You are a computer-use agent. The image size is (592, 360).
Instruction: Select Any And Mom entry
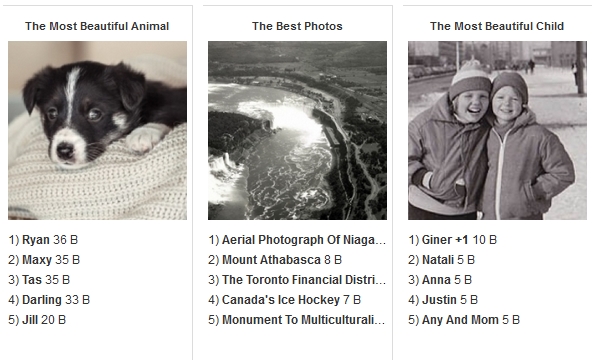(460, 320)
